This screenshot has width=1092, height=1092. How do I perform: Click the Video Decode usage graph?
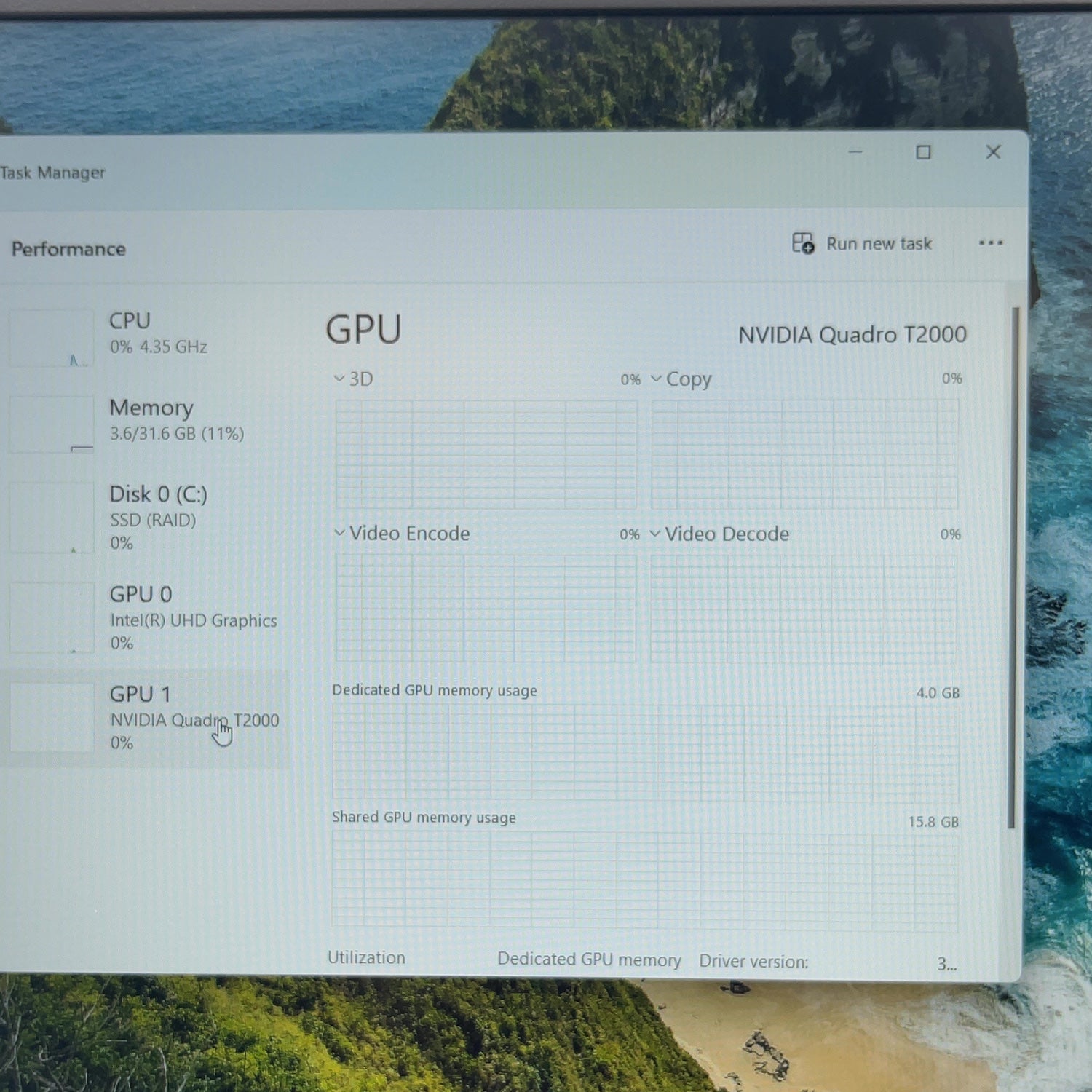(804, 609)
